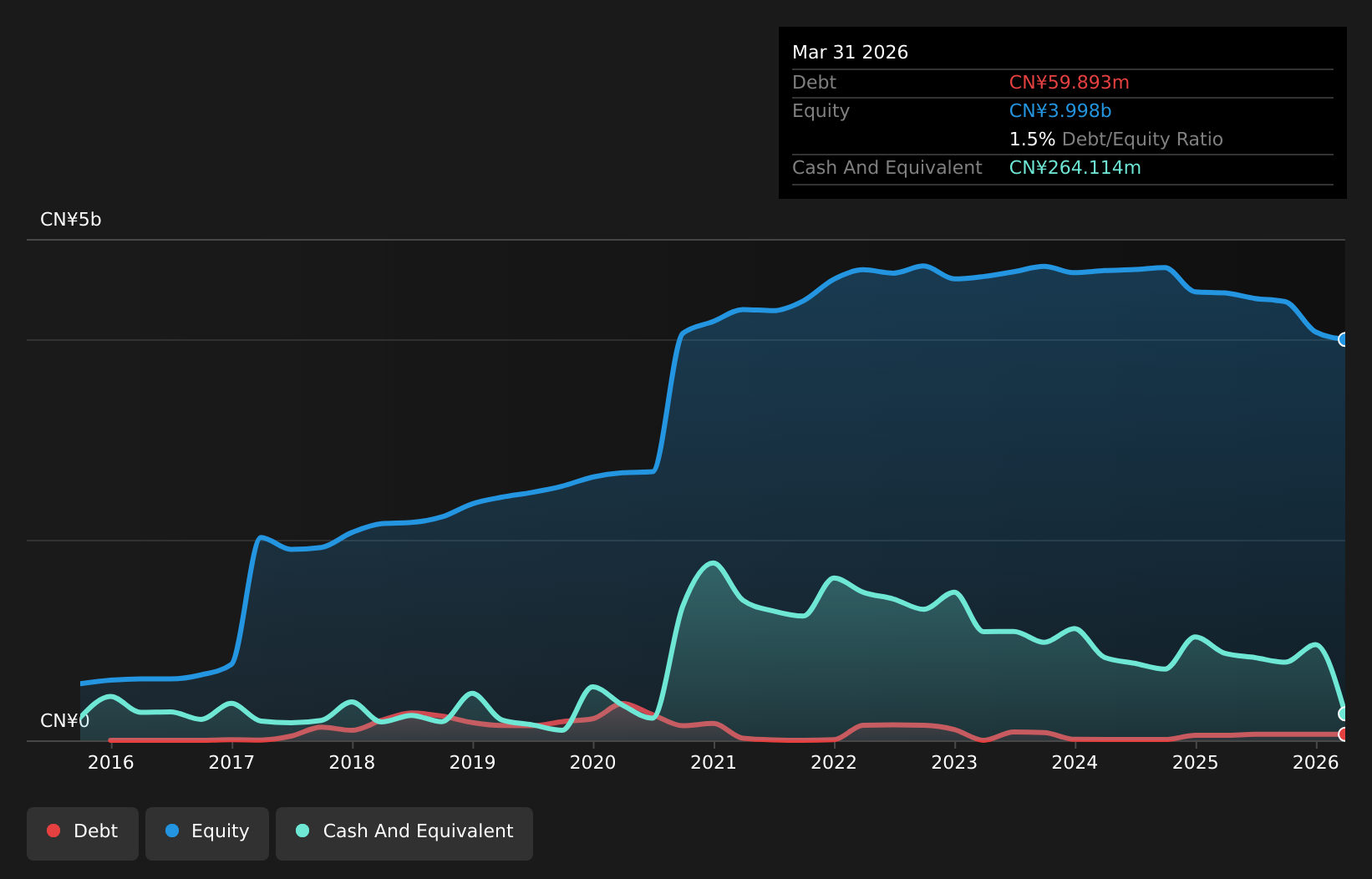Select the 2021 x-axis label

click(x=714, y=762)
